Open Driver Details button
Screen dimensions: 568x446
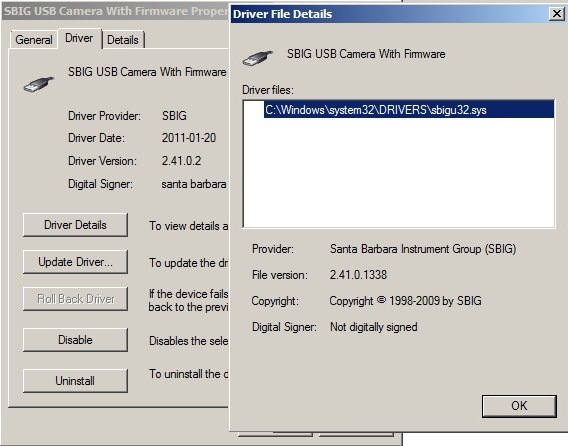[75, 225]
